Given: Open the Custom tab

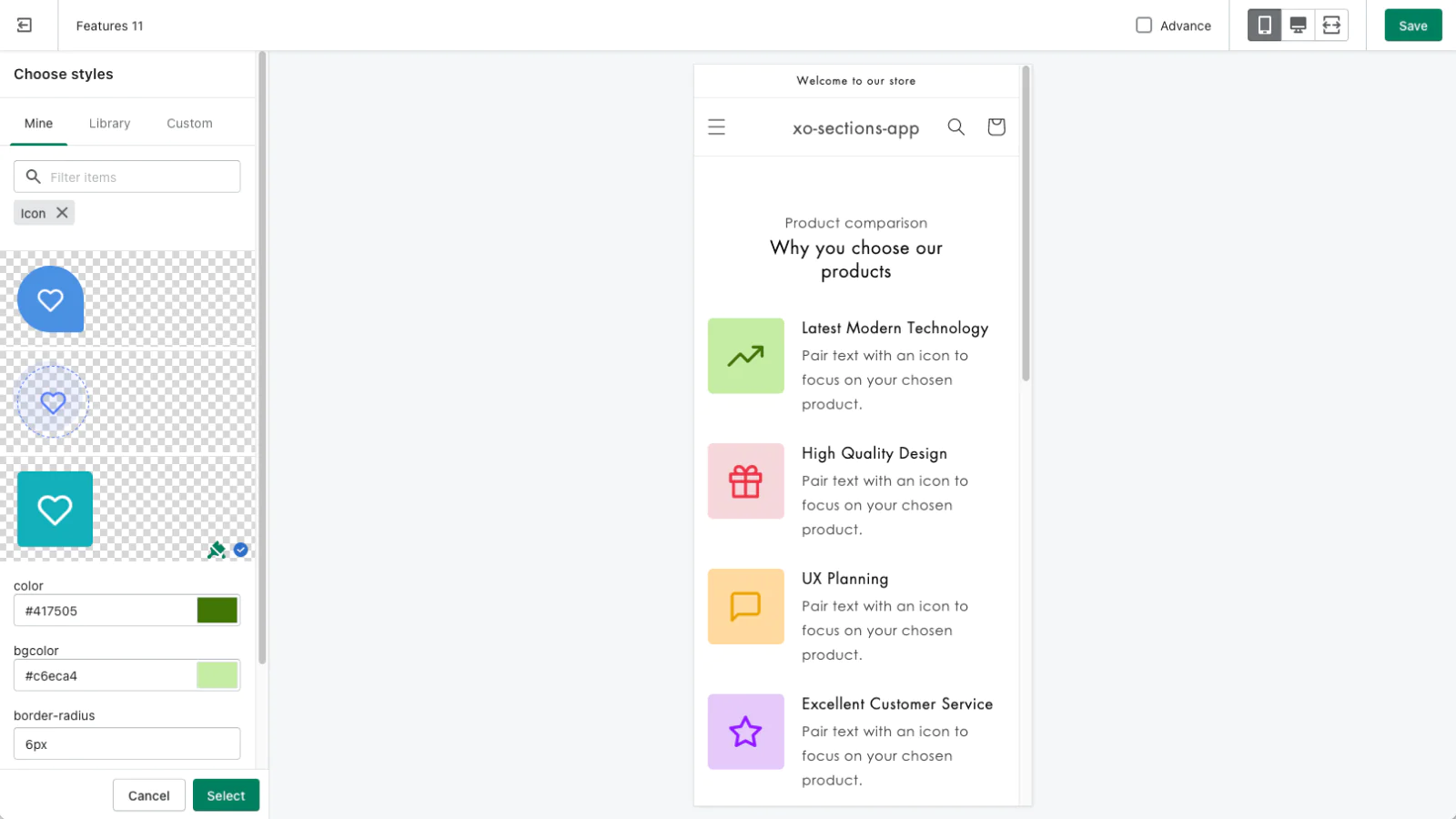Looking at the screenshot, I should click(189, 124).
